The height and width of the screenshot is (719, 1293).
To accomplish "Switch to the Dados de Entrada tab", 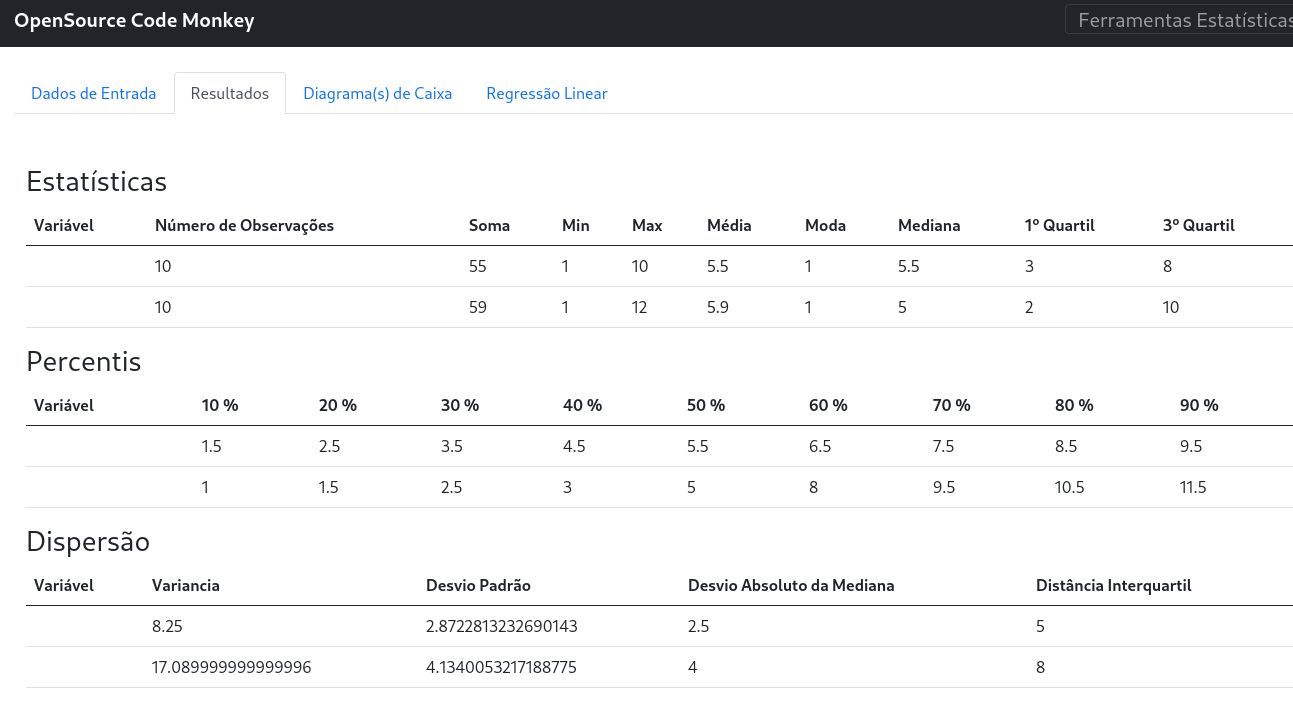I will (x=93, y=93).
